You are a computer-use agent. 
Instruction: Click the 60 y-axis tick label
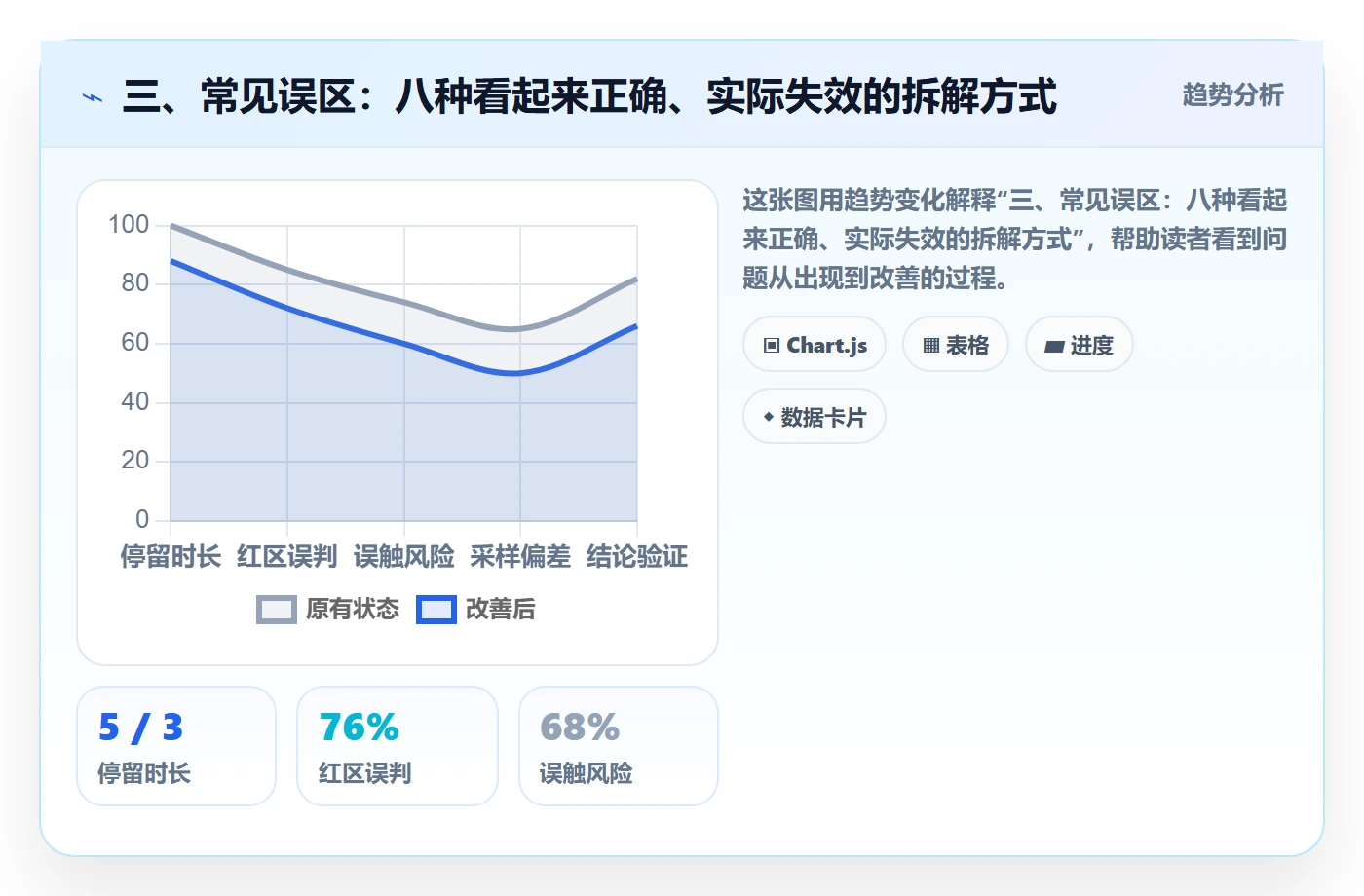tap(135, 343)
